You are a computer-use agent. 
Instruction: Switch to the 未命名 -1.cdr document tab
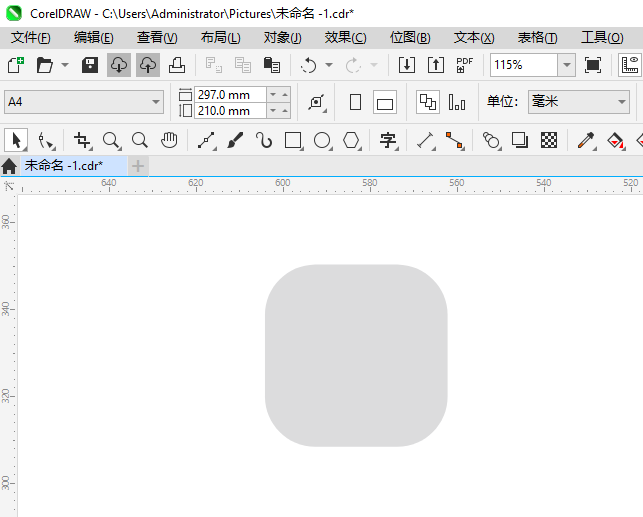click(74, 166)
